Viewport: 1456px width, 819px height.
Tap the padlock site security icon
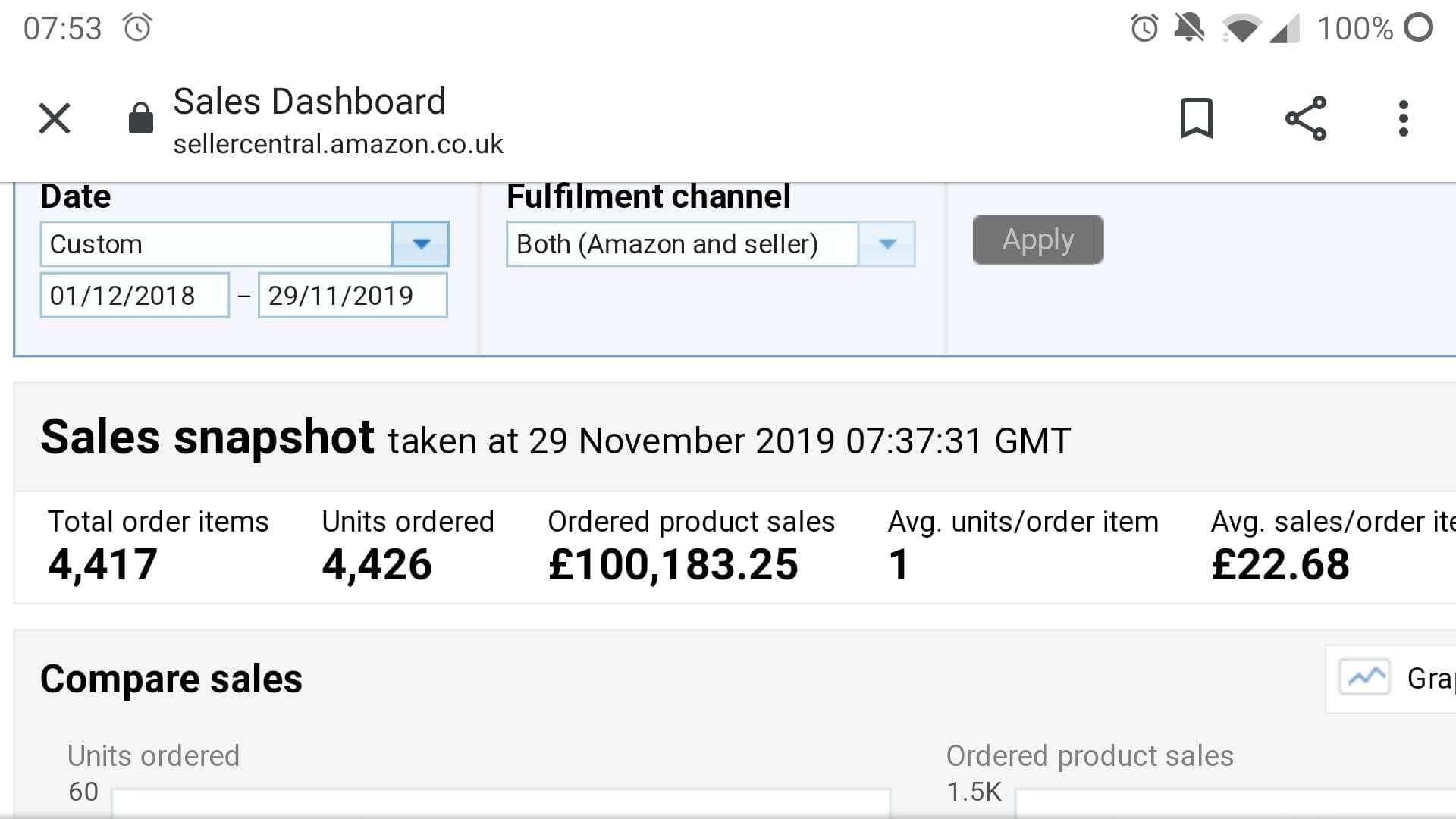[141, 118]
